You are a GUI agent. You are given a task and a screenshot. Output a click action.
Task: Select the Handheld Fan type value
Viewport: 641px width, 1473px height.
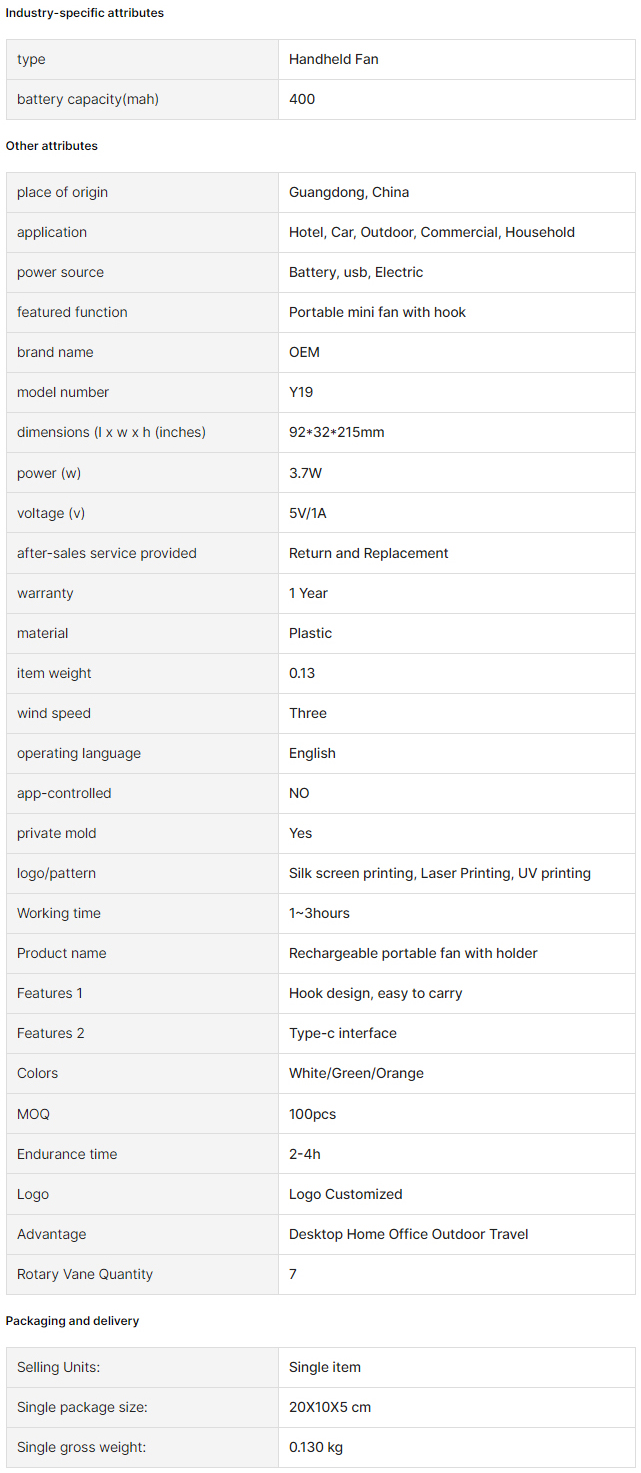[x=334, y=59]
